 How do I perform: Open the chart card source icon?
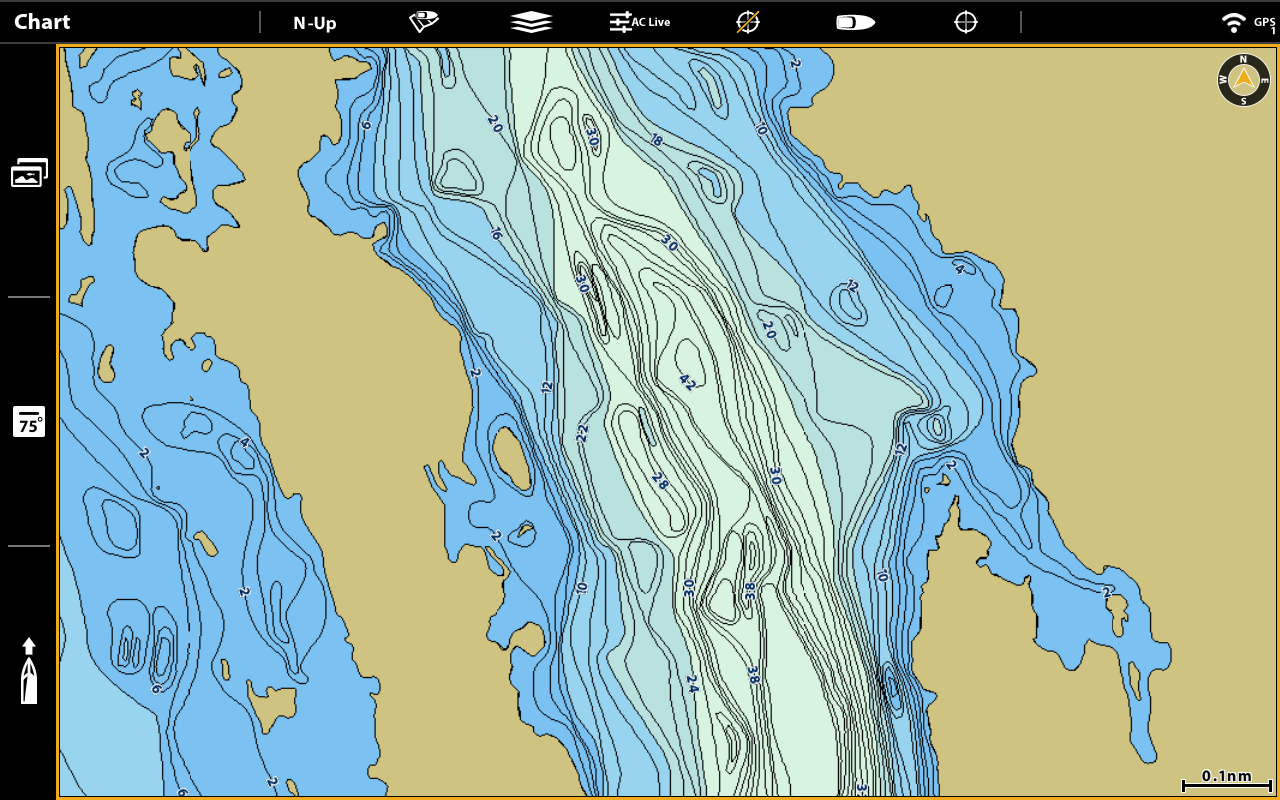[x=424, y=22]
